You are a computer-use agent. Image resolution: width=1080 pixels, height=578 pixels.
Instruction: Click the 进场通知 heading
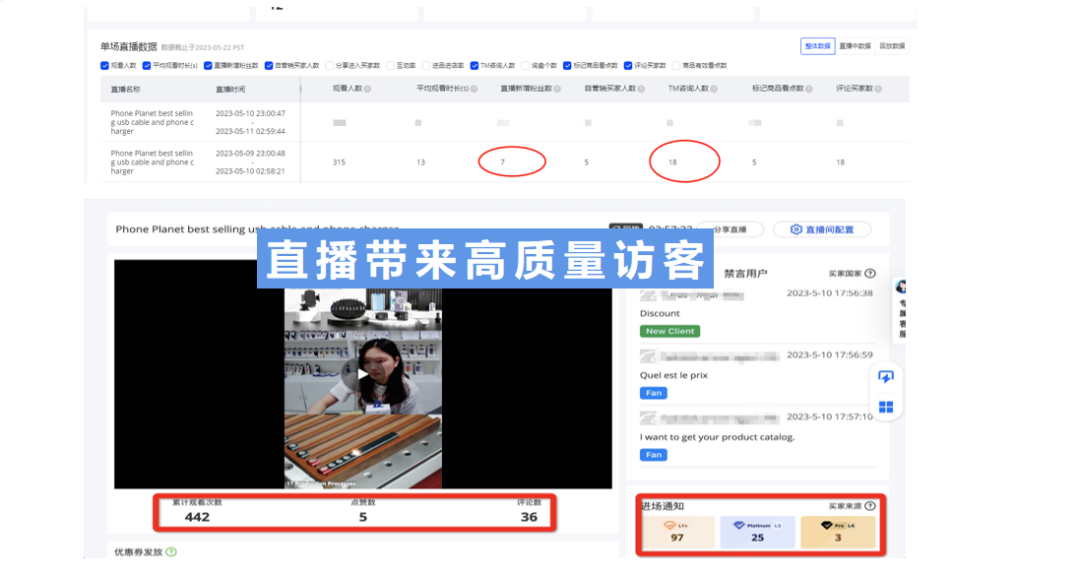point(663,506)
